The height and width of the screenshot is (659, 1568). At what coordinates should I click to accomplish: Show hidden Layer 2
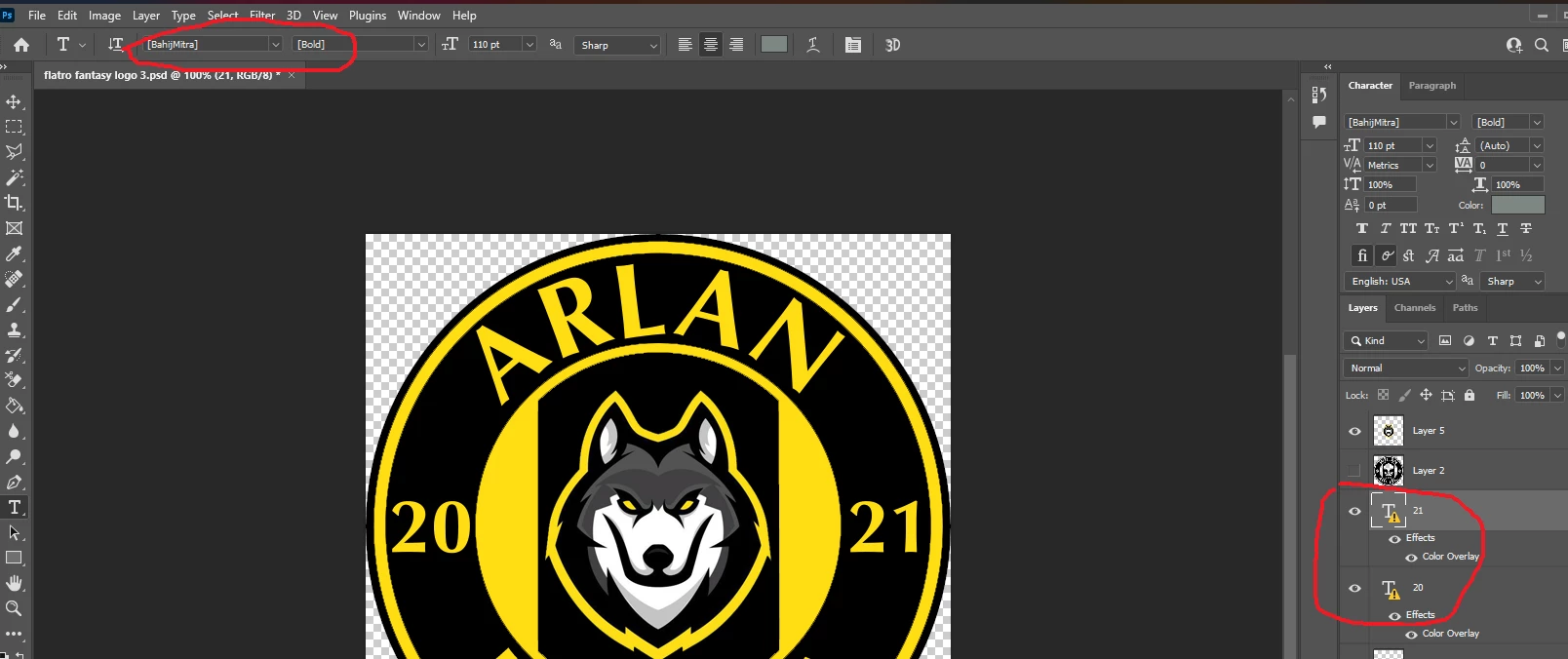click(x=1354, y=471)
